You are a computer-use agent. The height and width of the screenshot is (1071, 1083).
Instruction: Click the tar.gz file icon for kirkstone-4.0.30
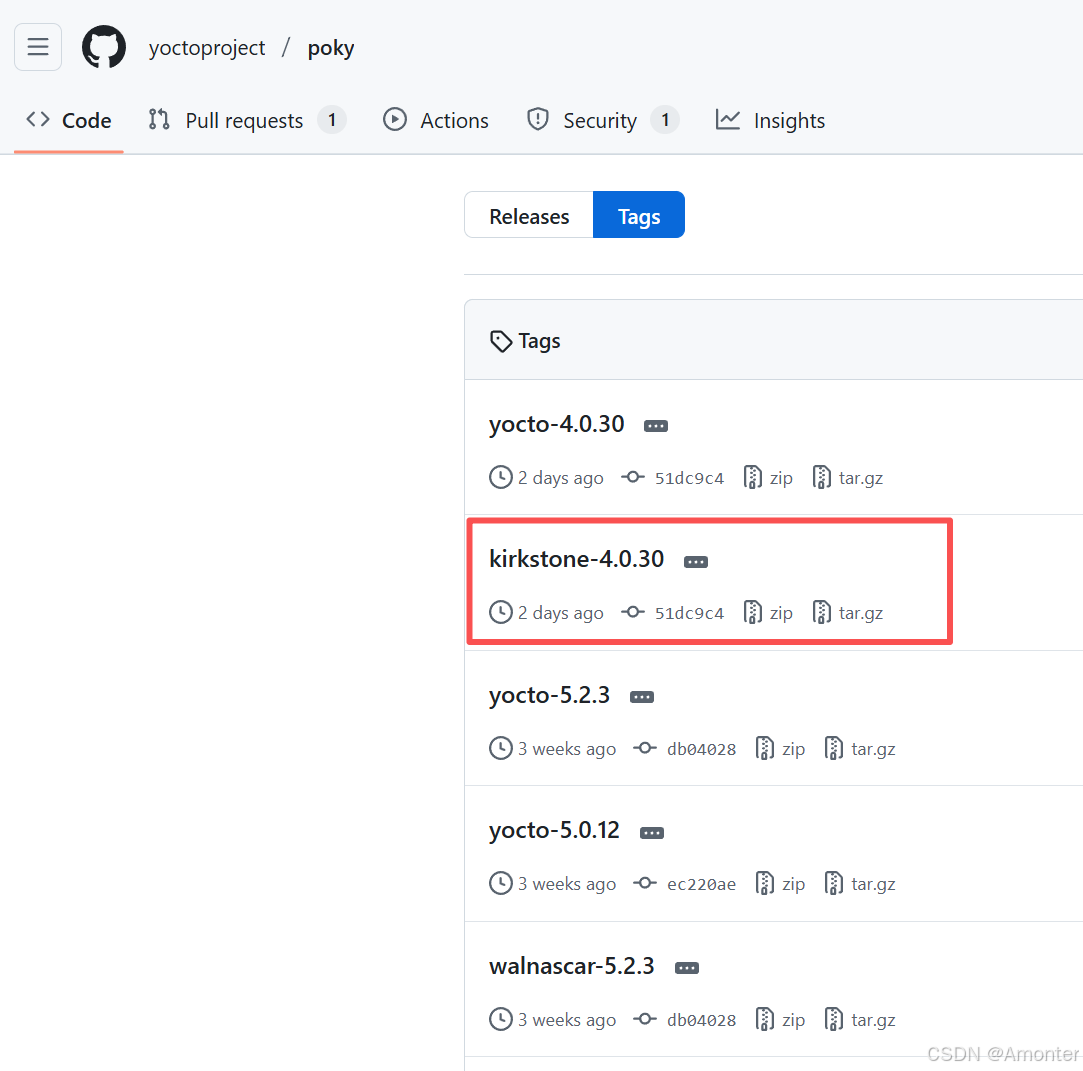pyautogui.click(x=821, y=612)
